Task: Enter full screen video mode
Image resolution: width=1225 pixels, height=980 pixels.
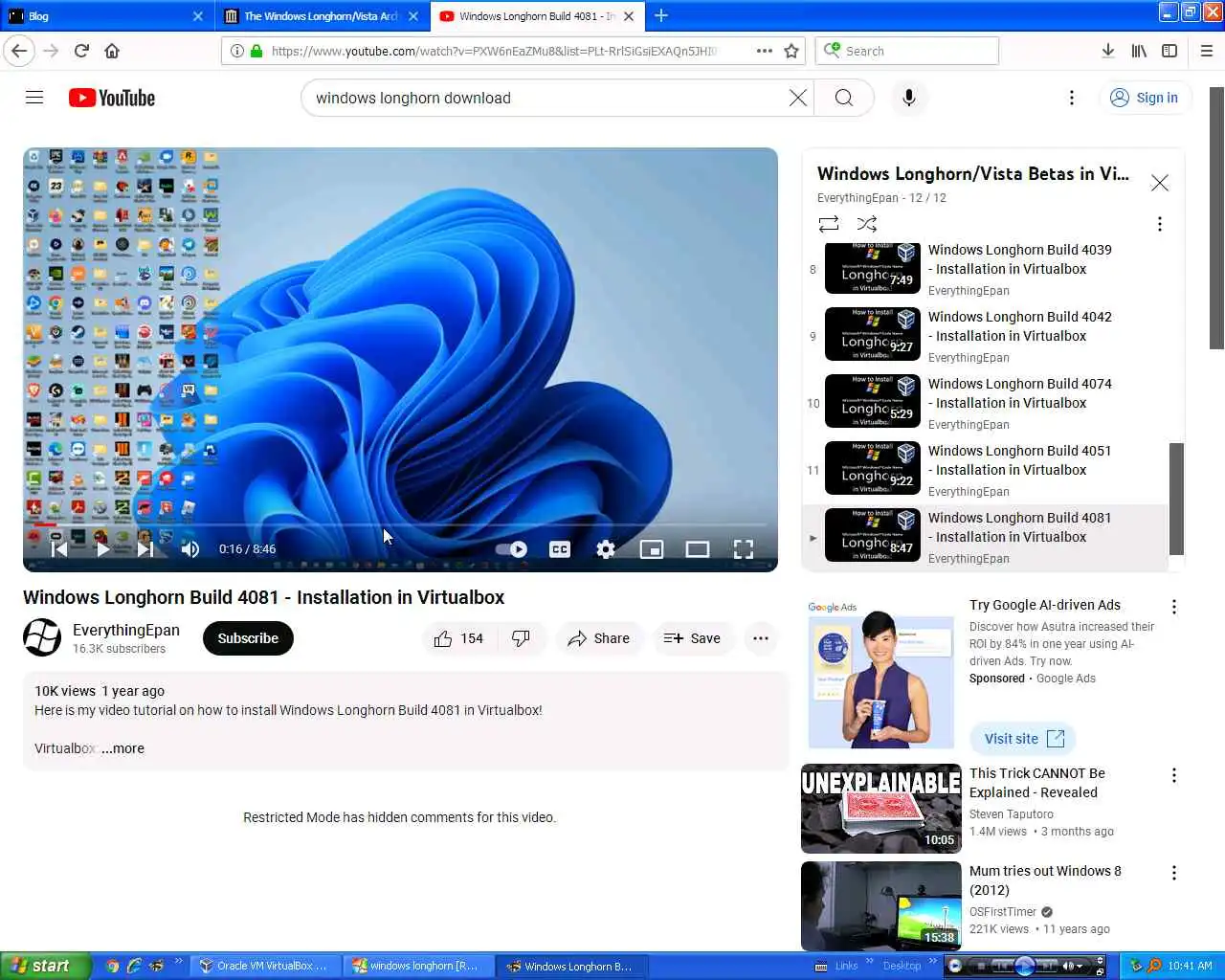Action: point(744,549)
